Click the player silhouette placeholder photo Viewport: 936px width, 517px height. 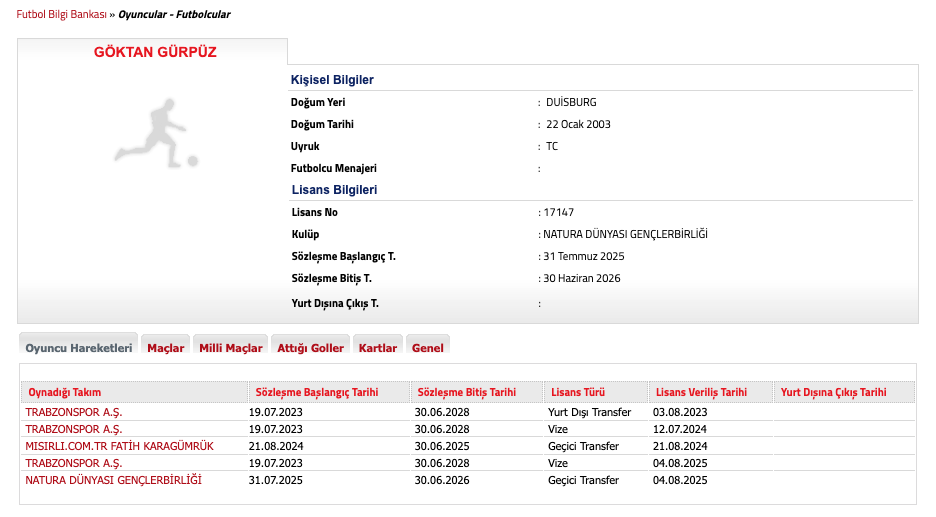[x=156, y=134]
